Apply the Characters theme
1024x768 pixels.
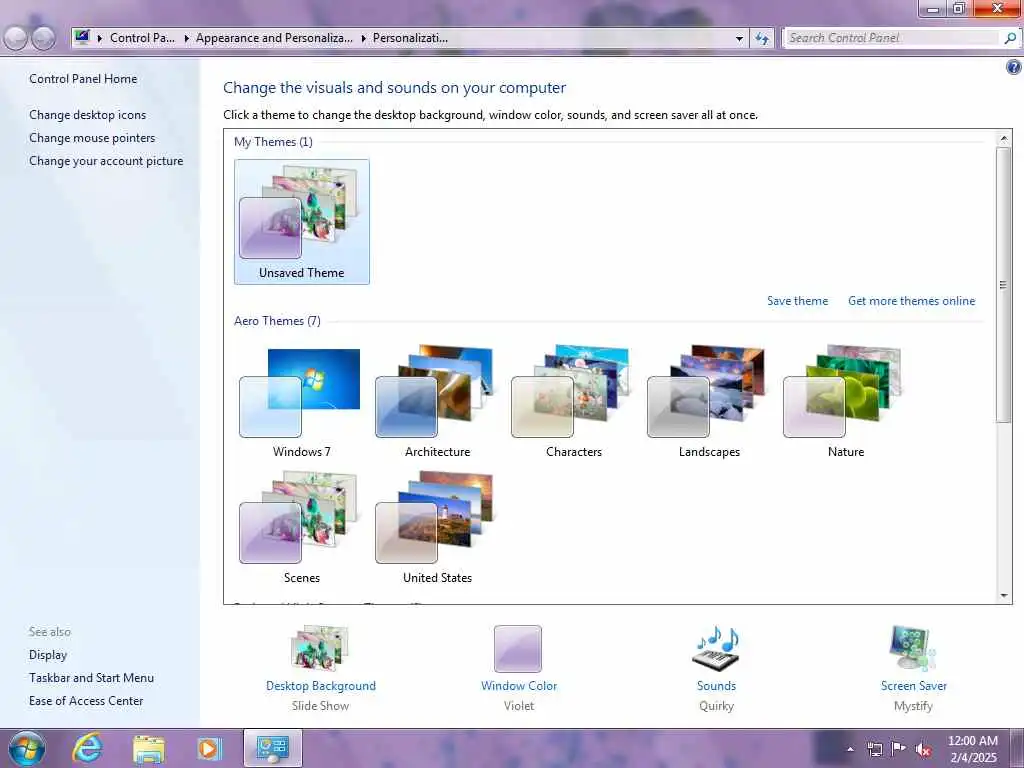(573, 402)
